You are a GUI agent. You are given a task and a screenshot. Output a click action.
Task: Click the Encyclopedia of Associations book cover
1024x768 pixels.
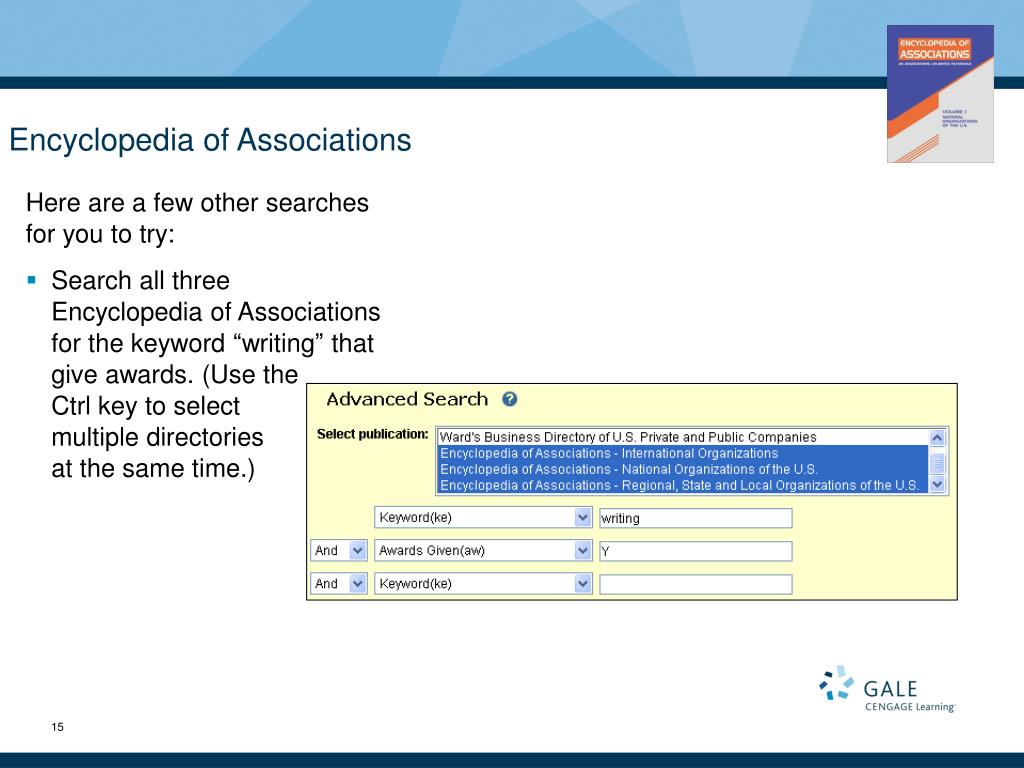coord(940,94)
